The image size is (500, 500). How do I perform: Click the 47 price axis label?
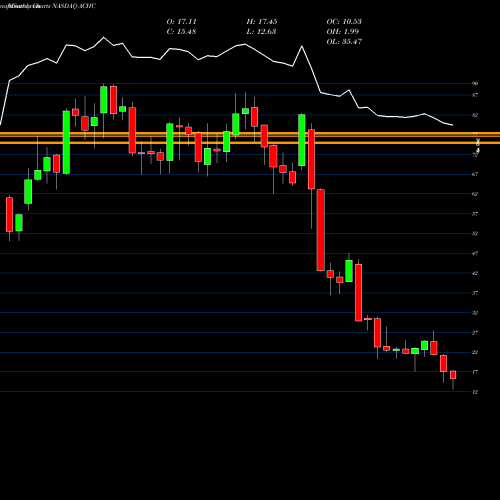pos(475,254)
